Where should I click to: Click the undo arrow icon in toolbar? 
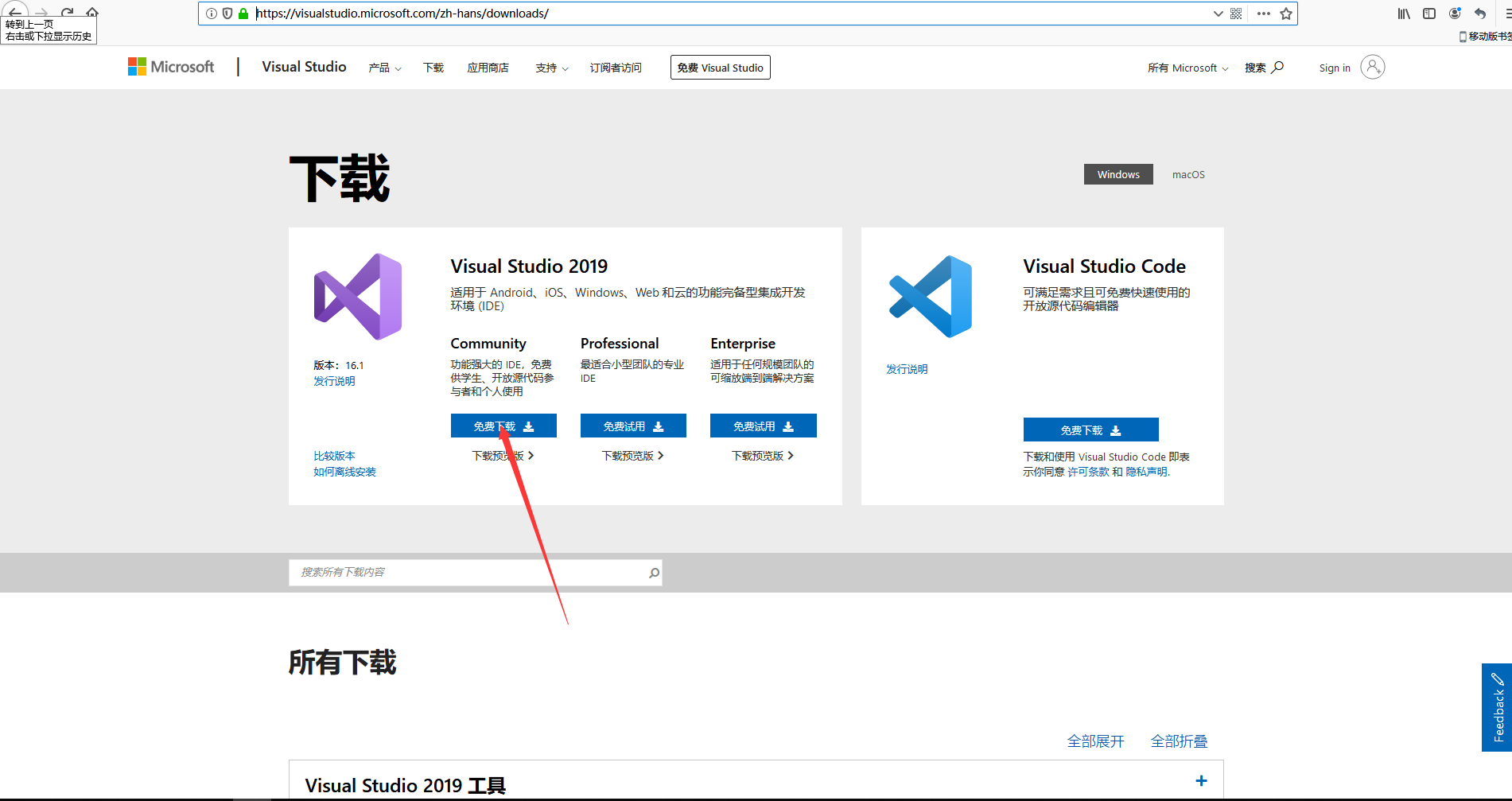(1480, 14)
